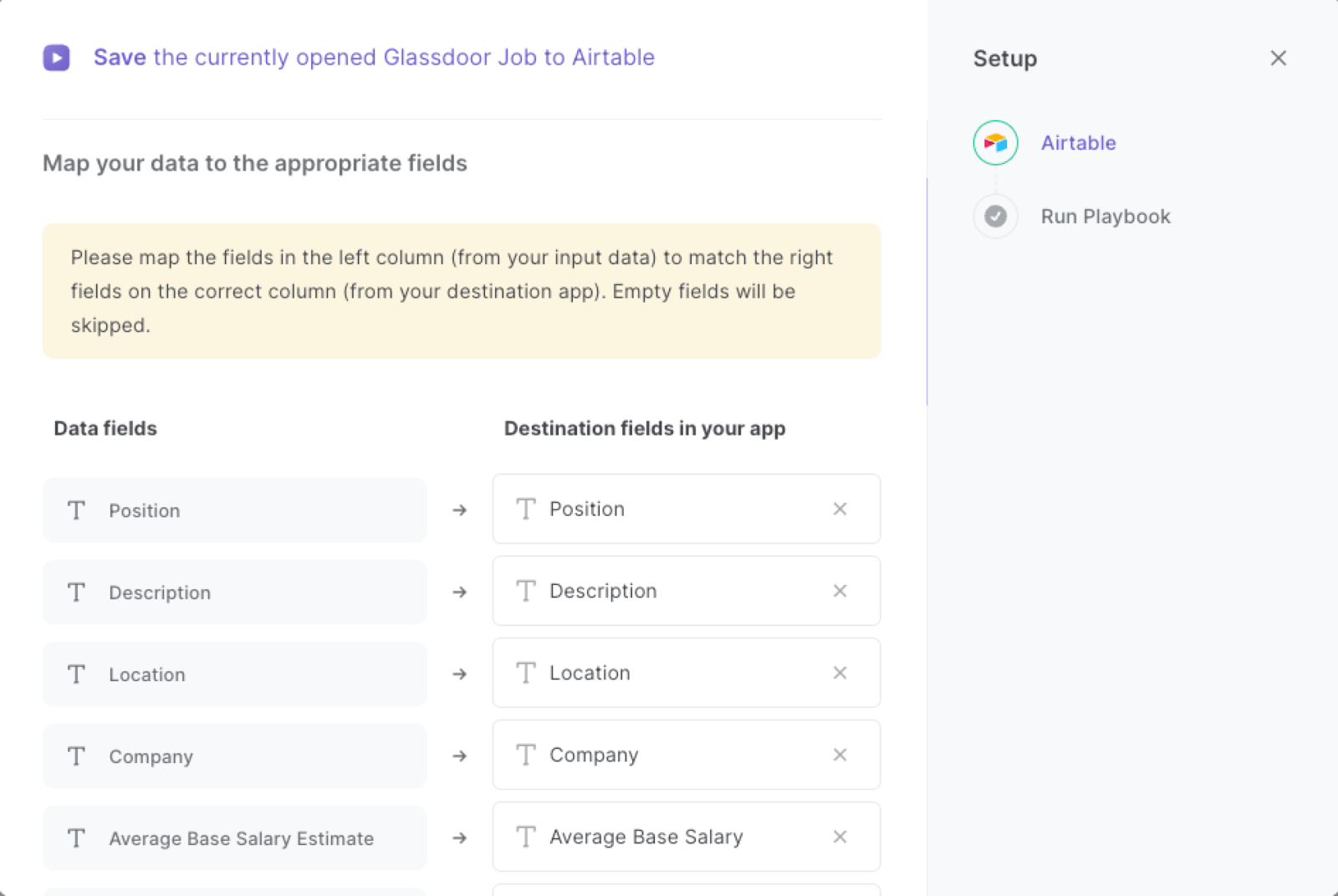Clear the Location destination field mapping
This screenshot has width=1338, height=896.
[840, 673]
